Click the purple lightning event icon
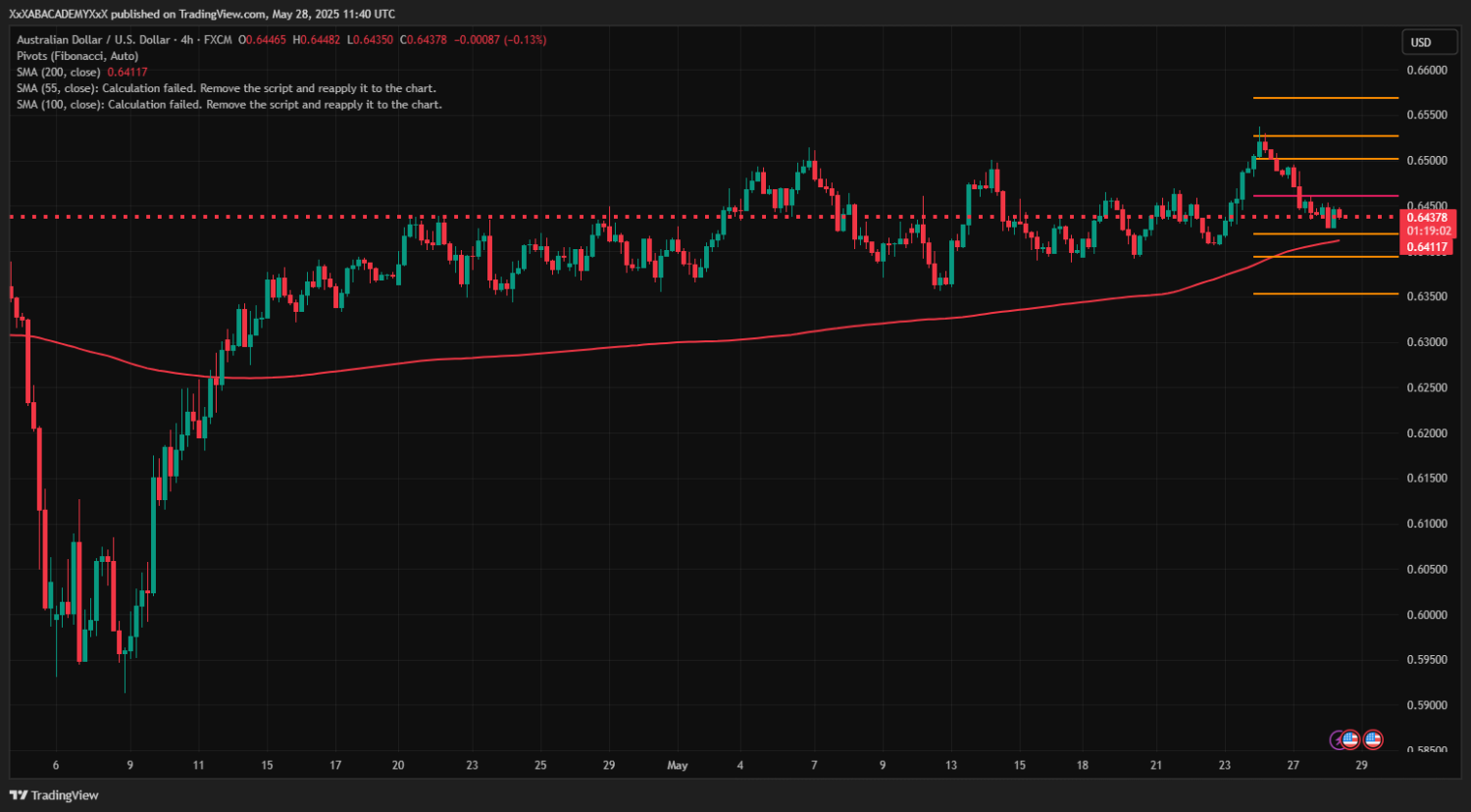The image size is (1471, 812). point(1337,739)
